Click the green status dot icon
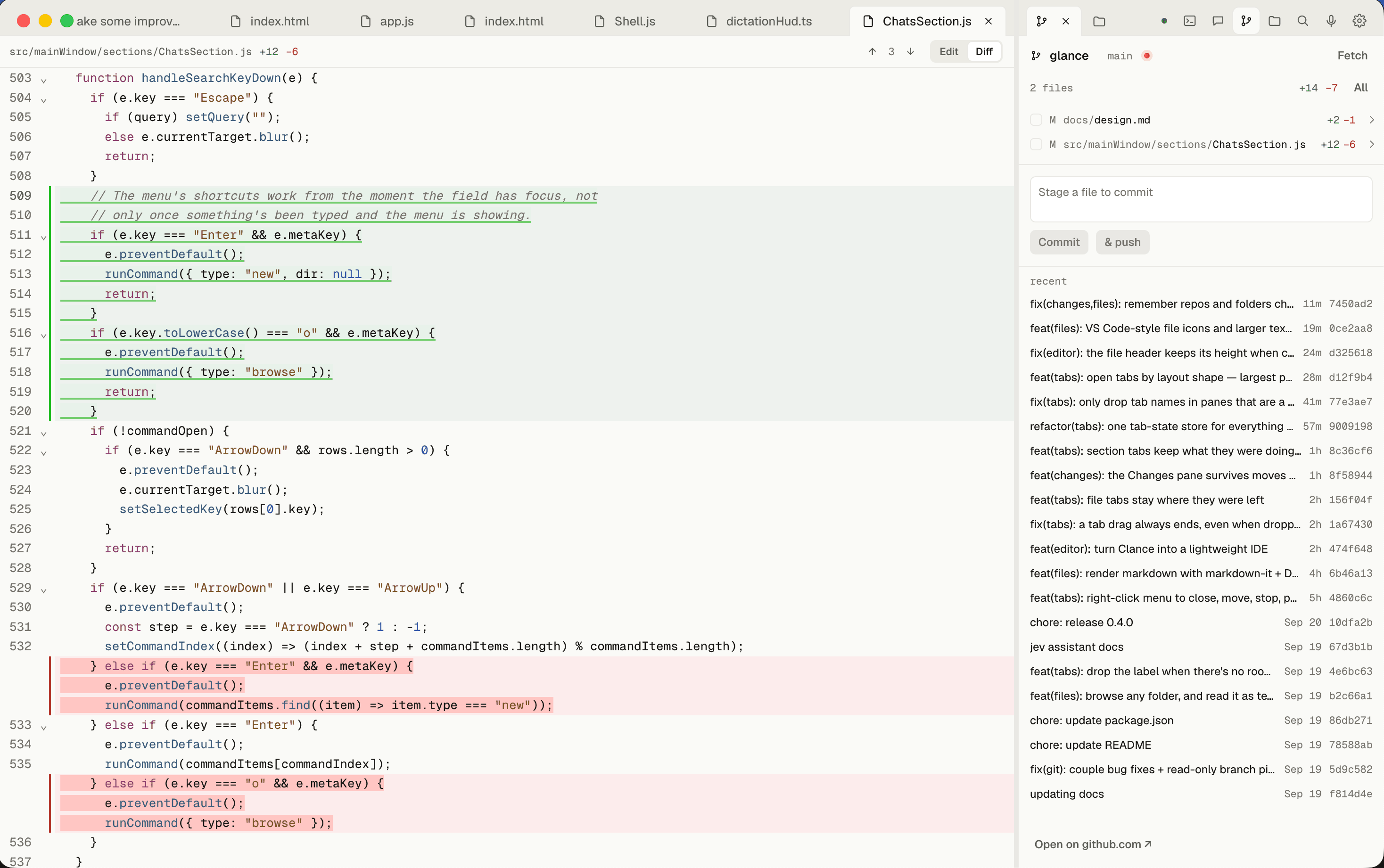 (1164, 21)
